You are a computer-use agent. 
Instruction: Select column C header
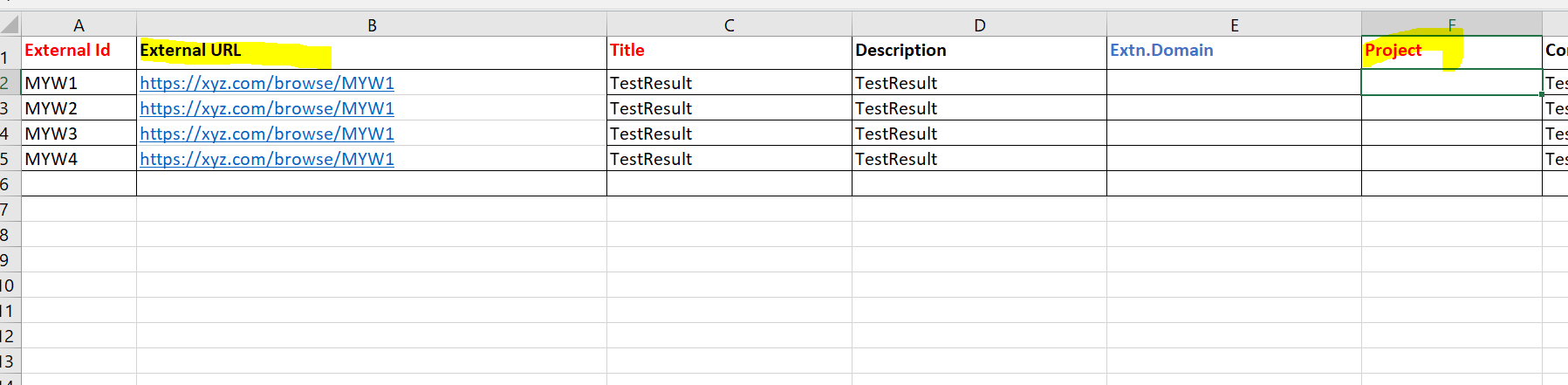[x=729, y=25]
